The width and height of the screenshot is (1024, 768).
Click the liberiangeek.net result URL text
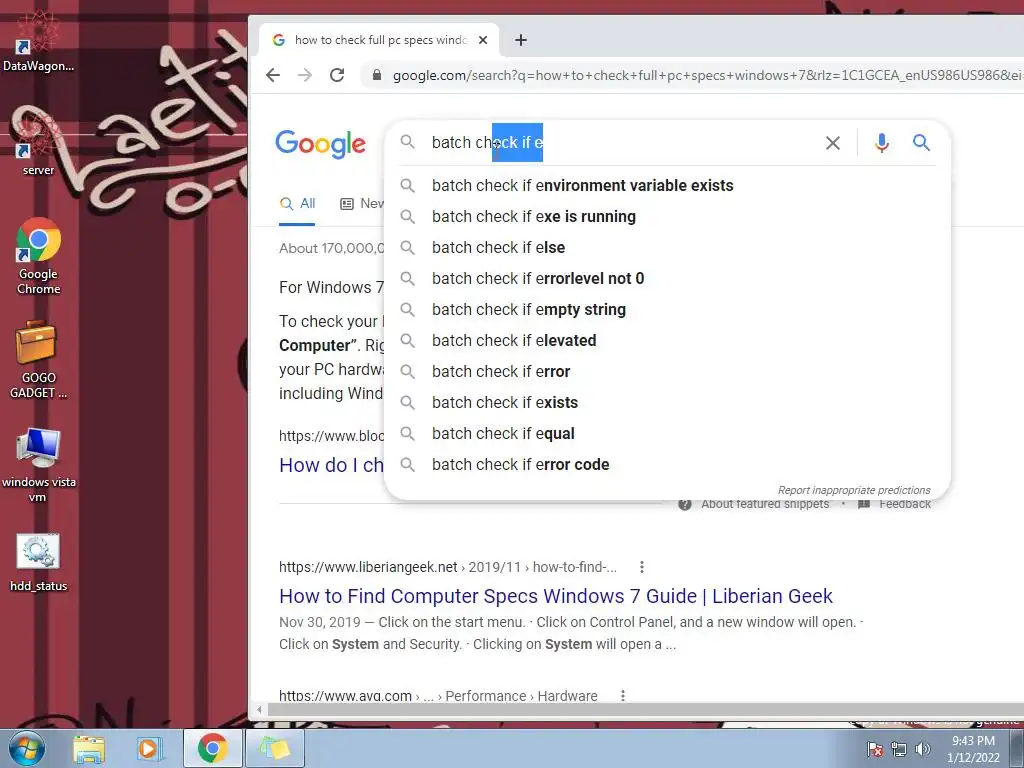[x=447, y=567]
